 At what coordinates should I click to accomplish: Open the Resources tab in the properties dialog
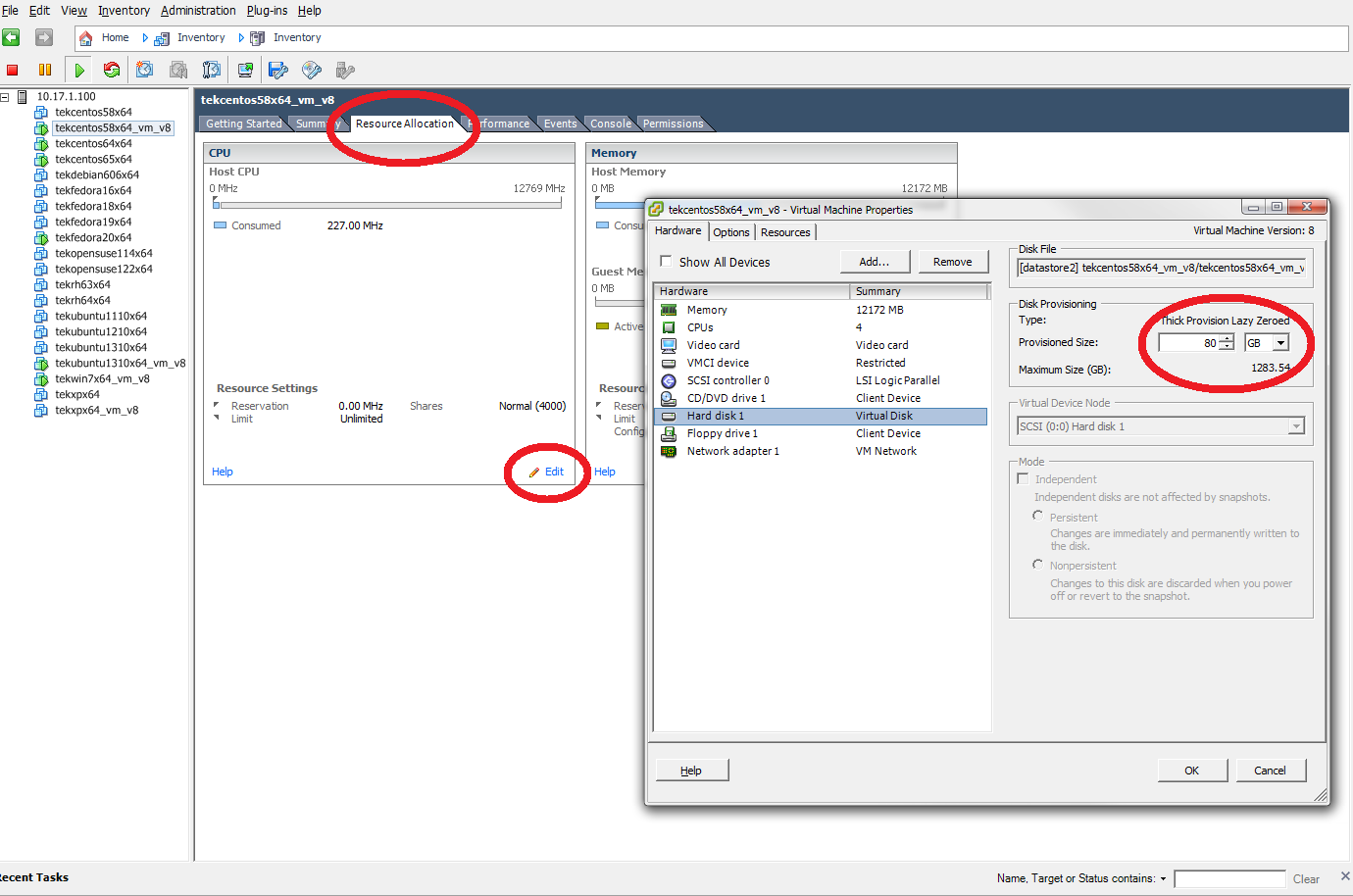click(x=785, y=232)
